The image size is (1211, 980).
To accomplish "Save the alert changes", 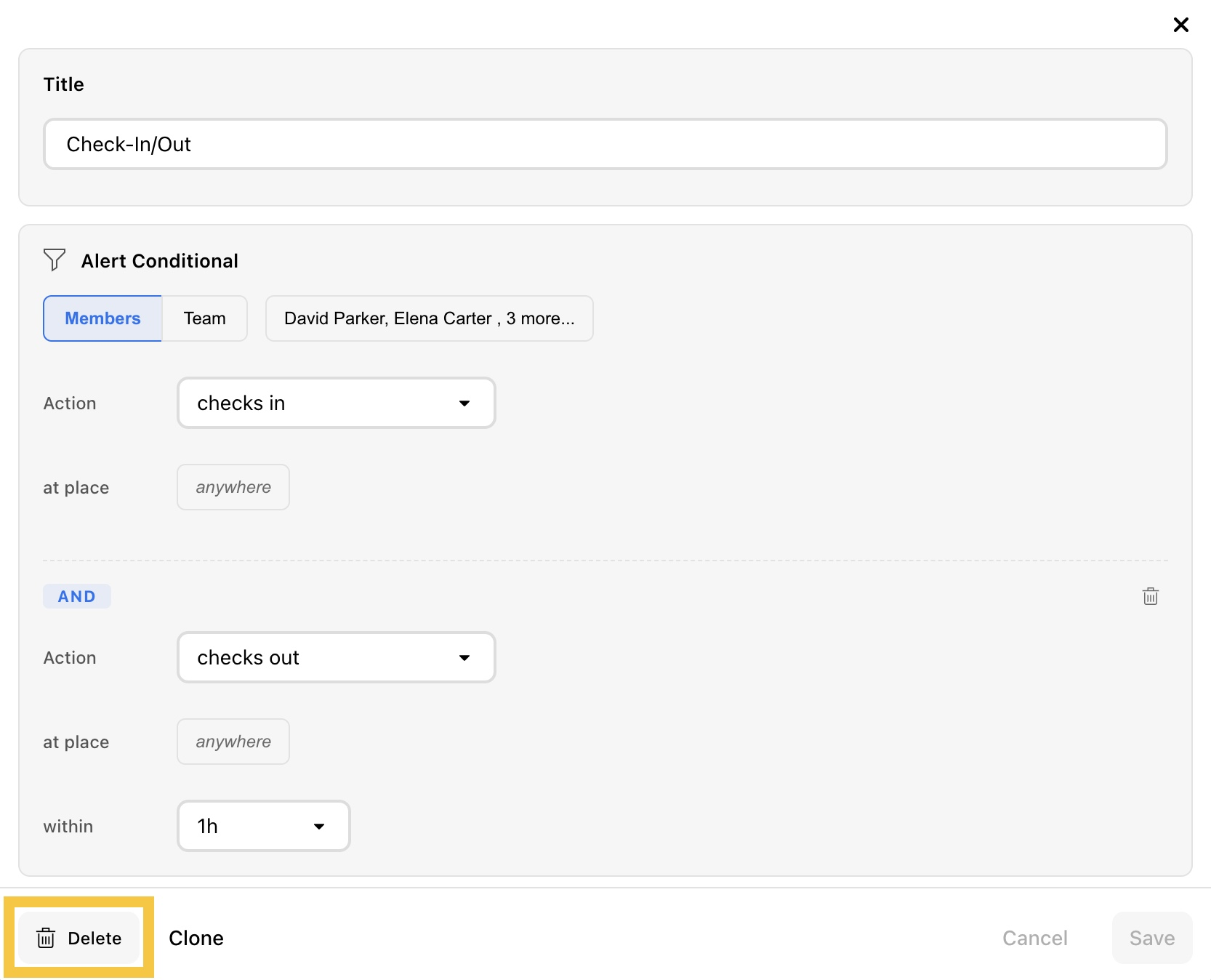I will tap(1152, 938).
